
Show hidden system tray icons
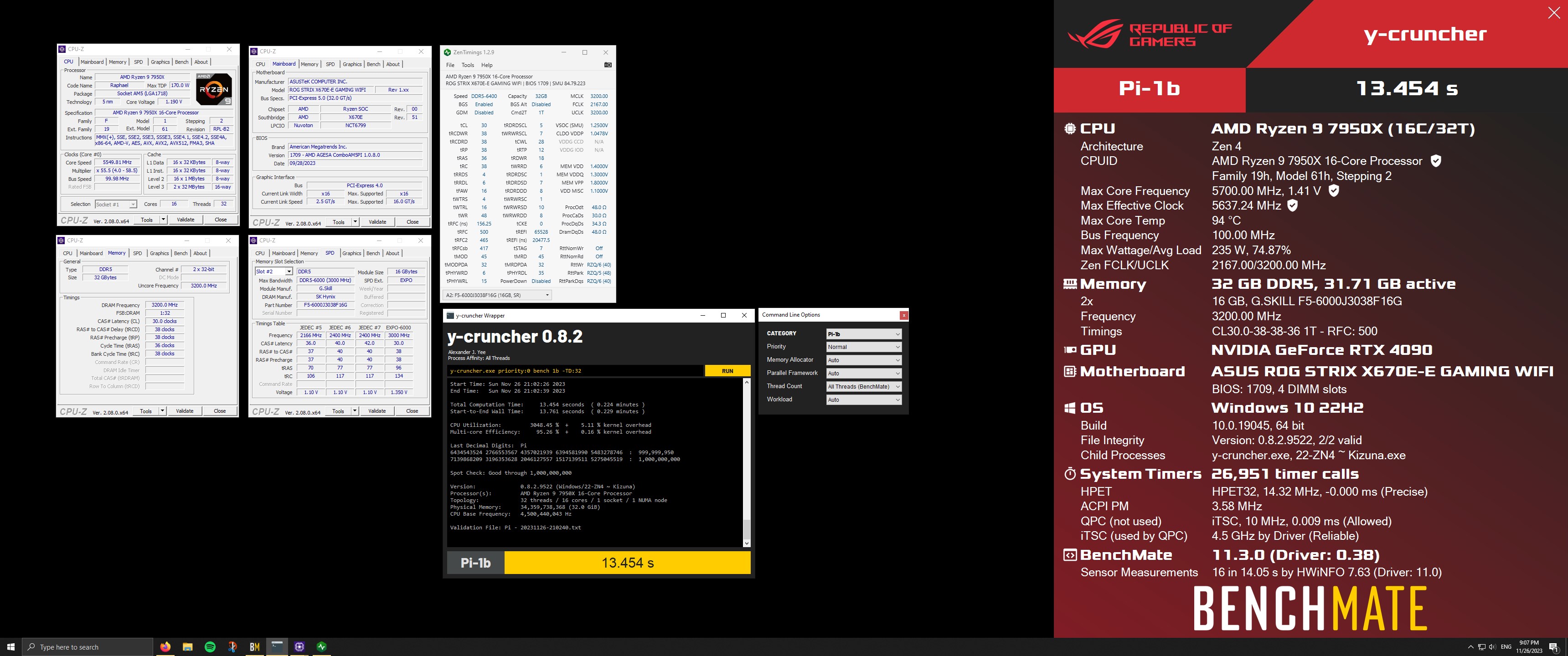[x=1470, y=647]
